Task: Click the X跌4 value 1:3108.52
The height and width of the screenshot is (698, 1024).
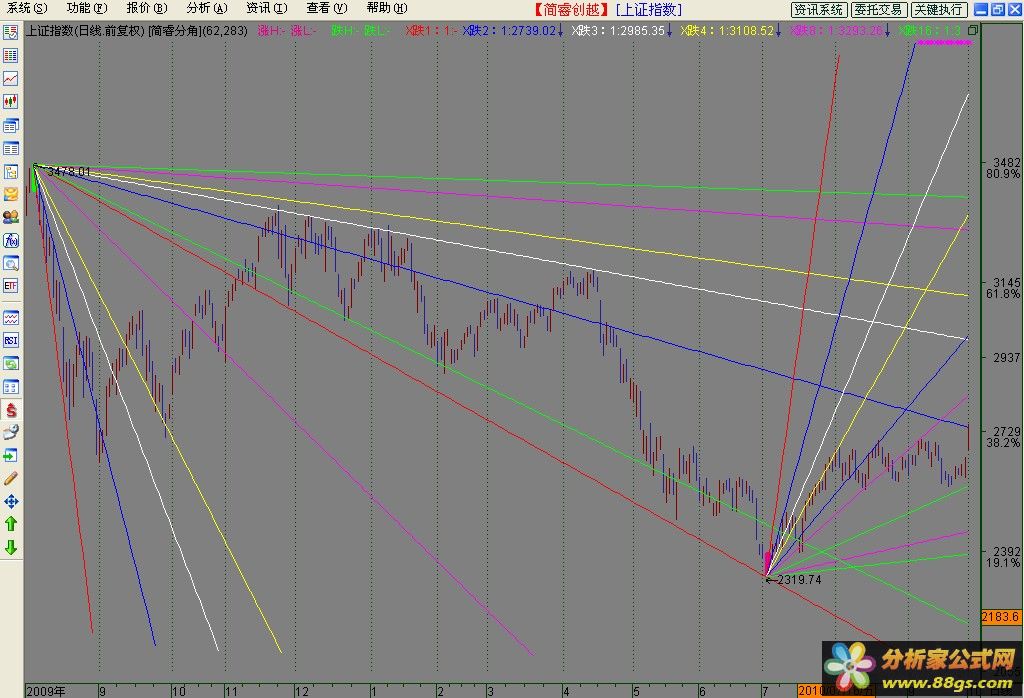Action: 746,30
